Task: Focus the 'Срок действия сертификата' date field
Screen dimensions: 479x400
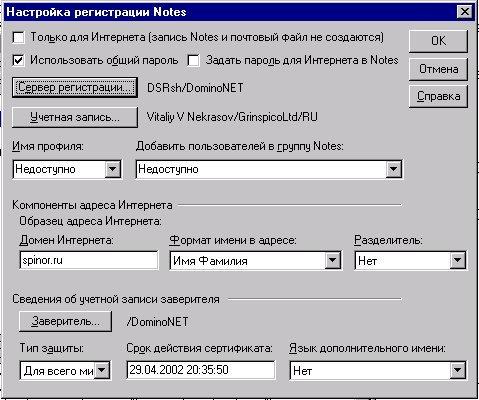Action: pyautogui.click(x=201, y=370)
